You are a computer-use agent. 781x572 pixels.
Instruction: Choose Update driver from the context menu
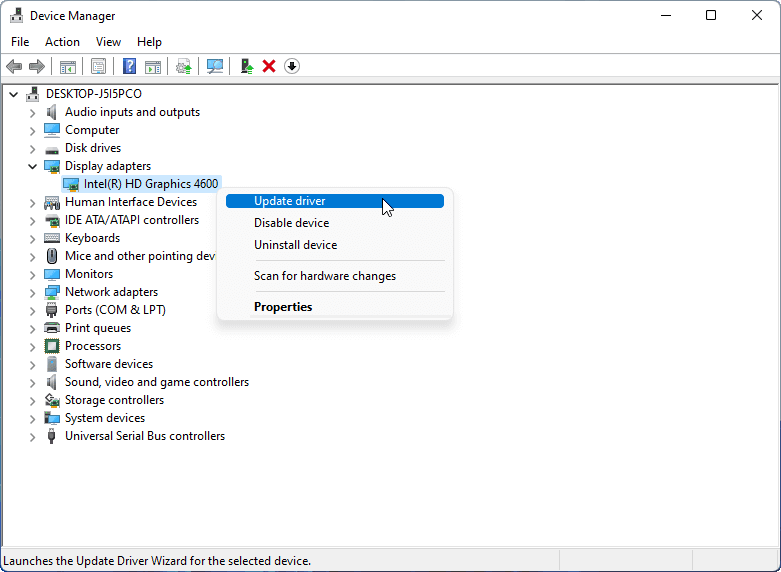click(x=290, y=201)
